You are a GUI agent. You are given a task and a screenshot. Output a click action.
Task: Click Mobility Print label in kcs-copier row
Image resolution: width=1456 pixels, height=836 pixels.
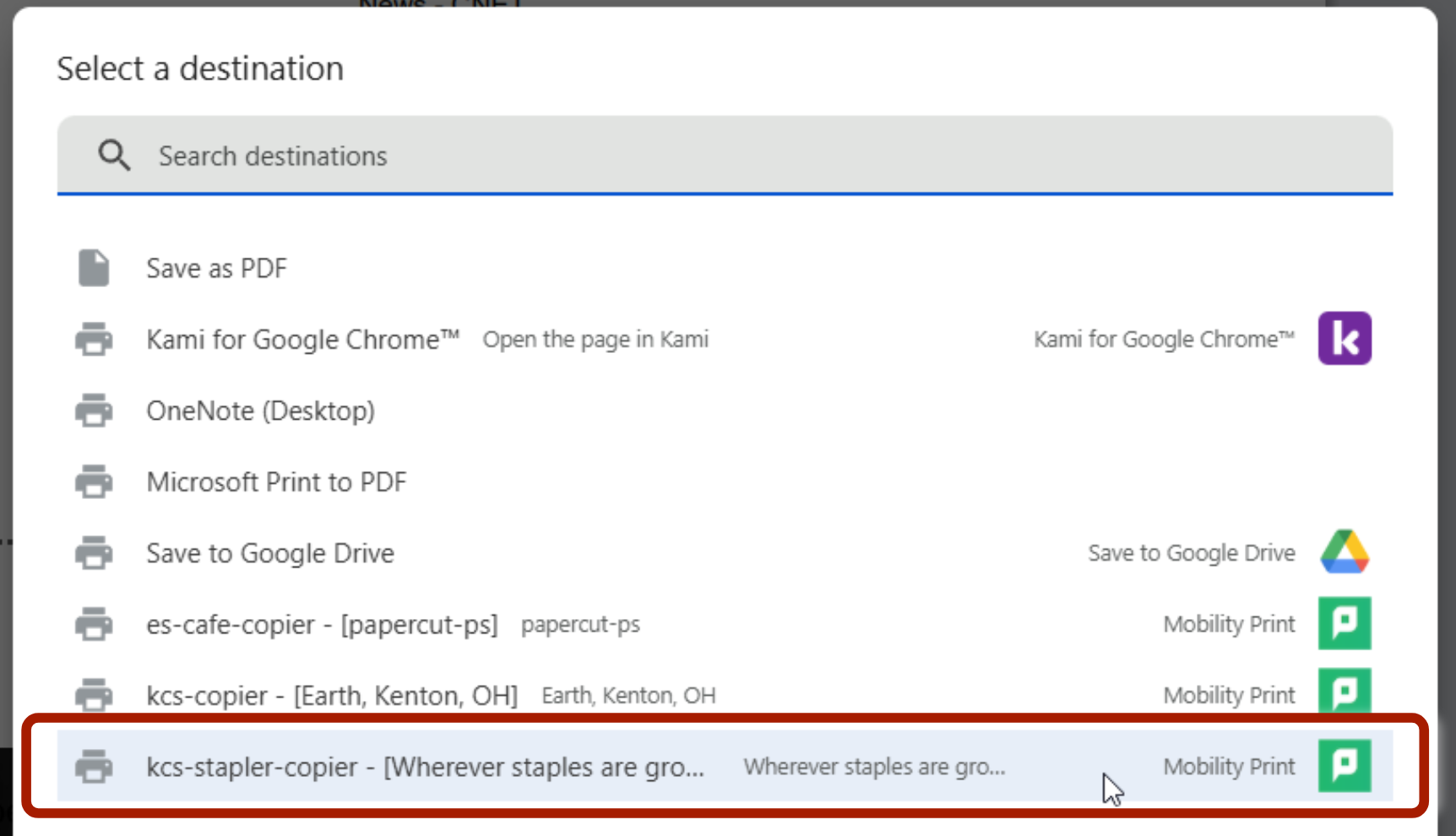[x=1229, y=695]
